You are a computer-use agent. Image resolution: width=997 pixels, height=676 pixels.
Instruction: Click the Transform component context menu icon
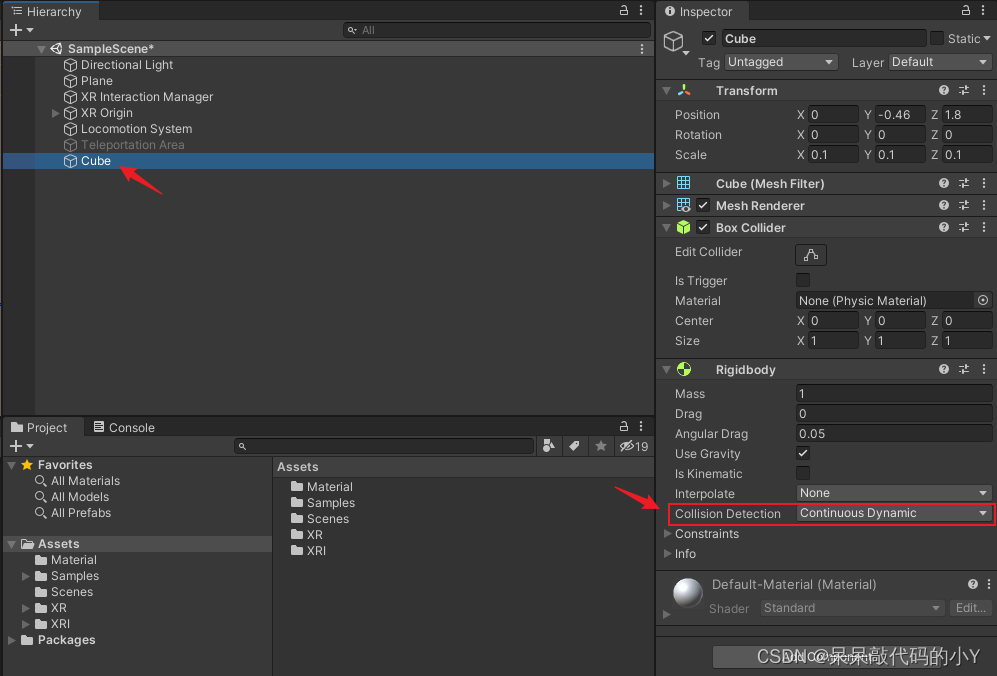984,91
